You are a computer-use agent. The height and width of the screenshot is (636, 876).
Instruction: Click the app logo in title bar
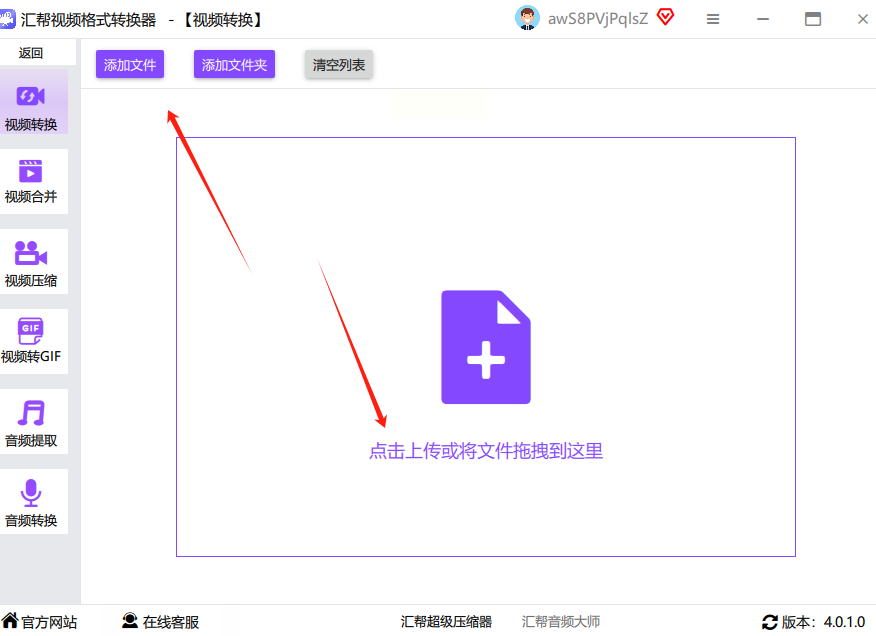pos(7,19)
